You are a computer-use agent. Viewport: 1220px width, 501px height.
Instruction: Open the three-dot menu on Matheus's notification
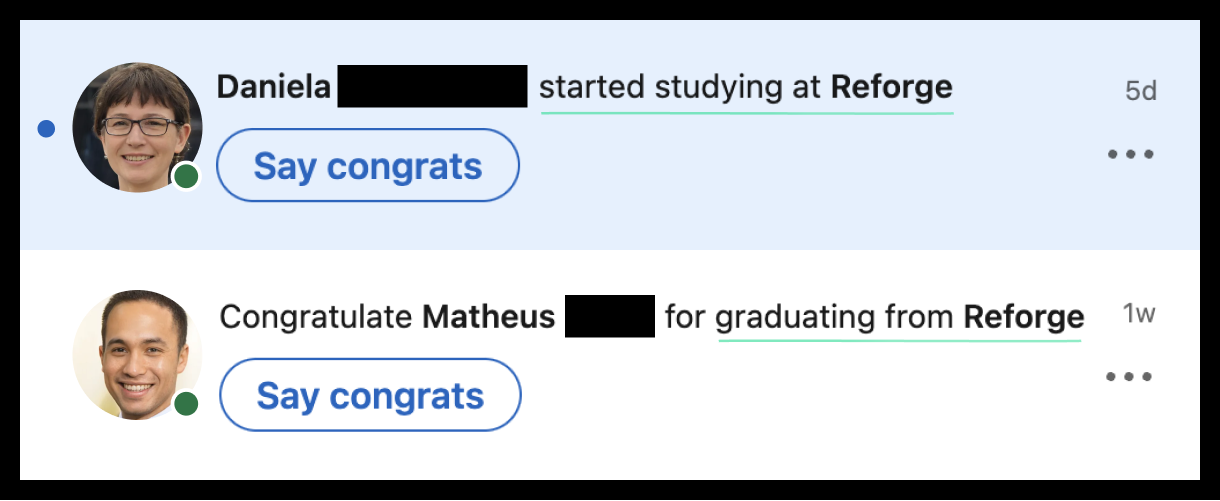click(x=1129, y=377)
